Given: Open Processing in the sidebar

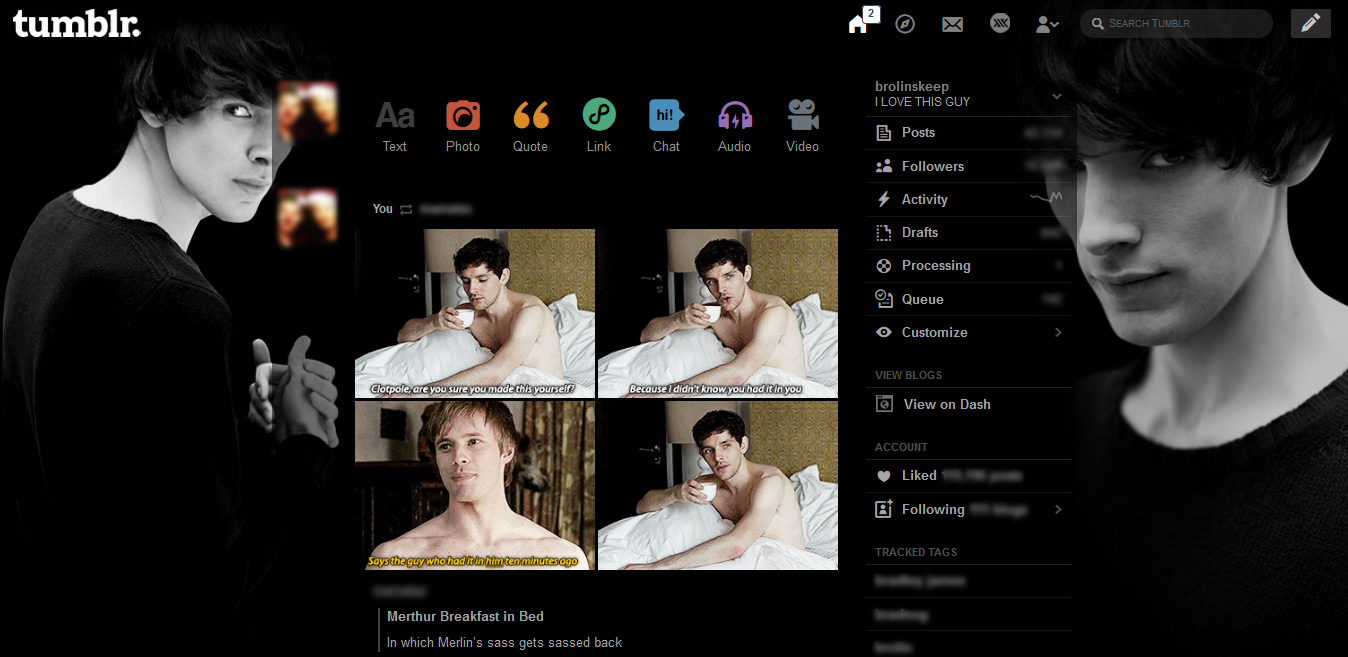Looking at the screenshot, I should coord(968,265).
